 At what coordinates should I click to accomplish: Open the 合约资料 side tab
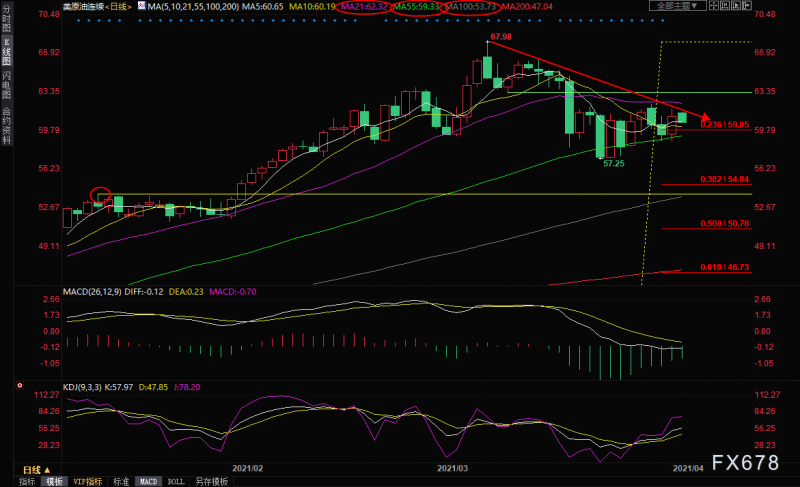6,125
